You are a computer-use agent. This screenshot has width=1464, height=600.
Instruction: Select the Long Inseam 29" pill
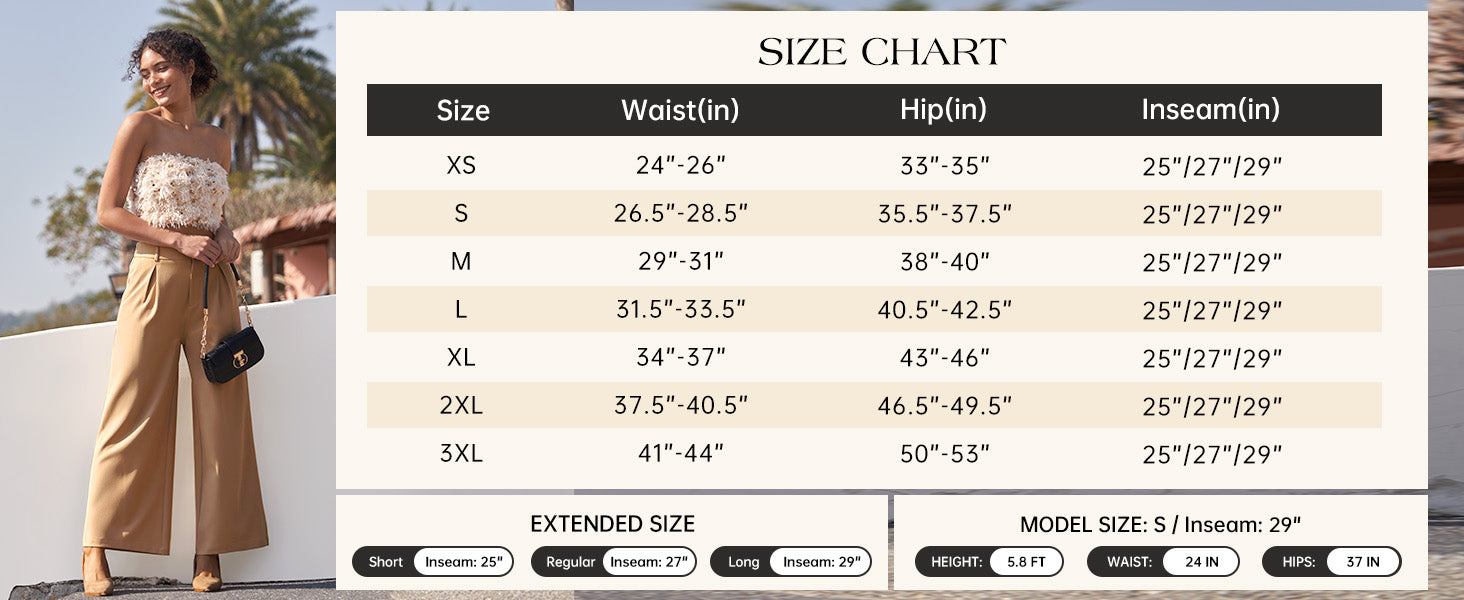click(x=791, y=562)
